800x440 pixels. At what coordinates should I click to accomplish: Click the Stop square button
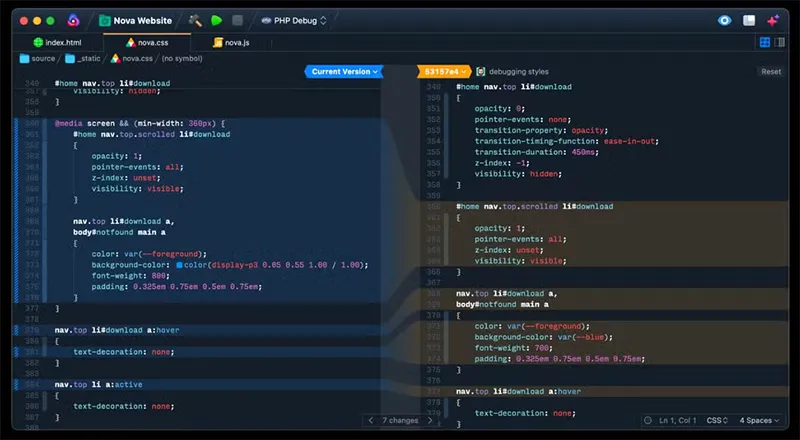[237, 20]
